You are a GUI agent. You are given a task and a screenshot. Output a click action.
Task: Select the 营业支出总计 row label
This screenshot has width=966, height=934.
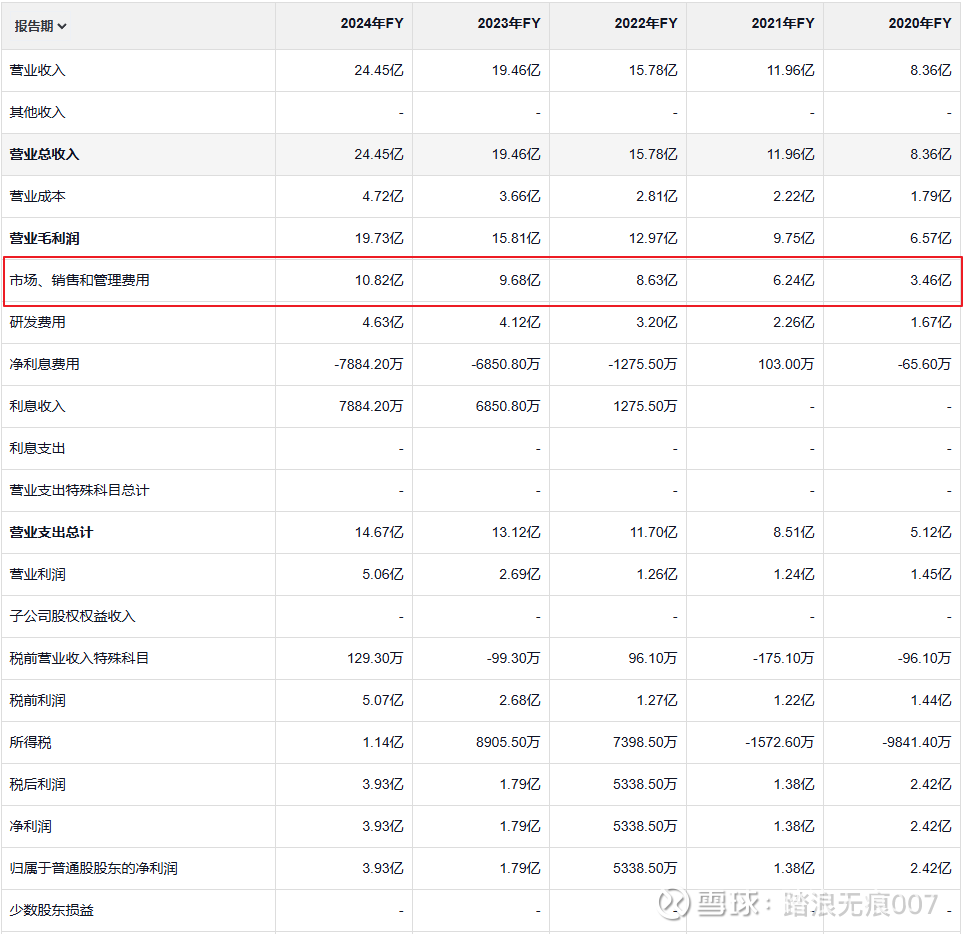(51, 533)
